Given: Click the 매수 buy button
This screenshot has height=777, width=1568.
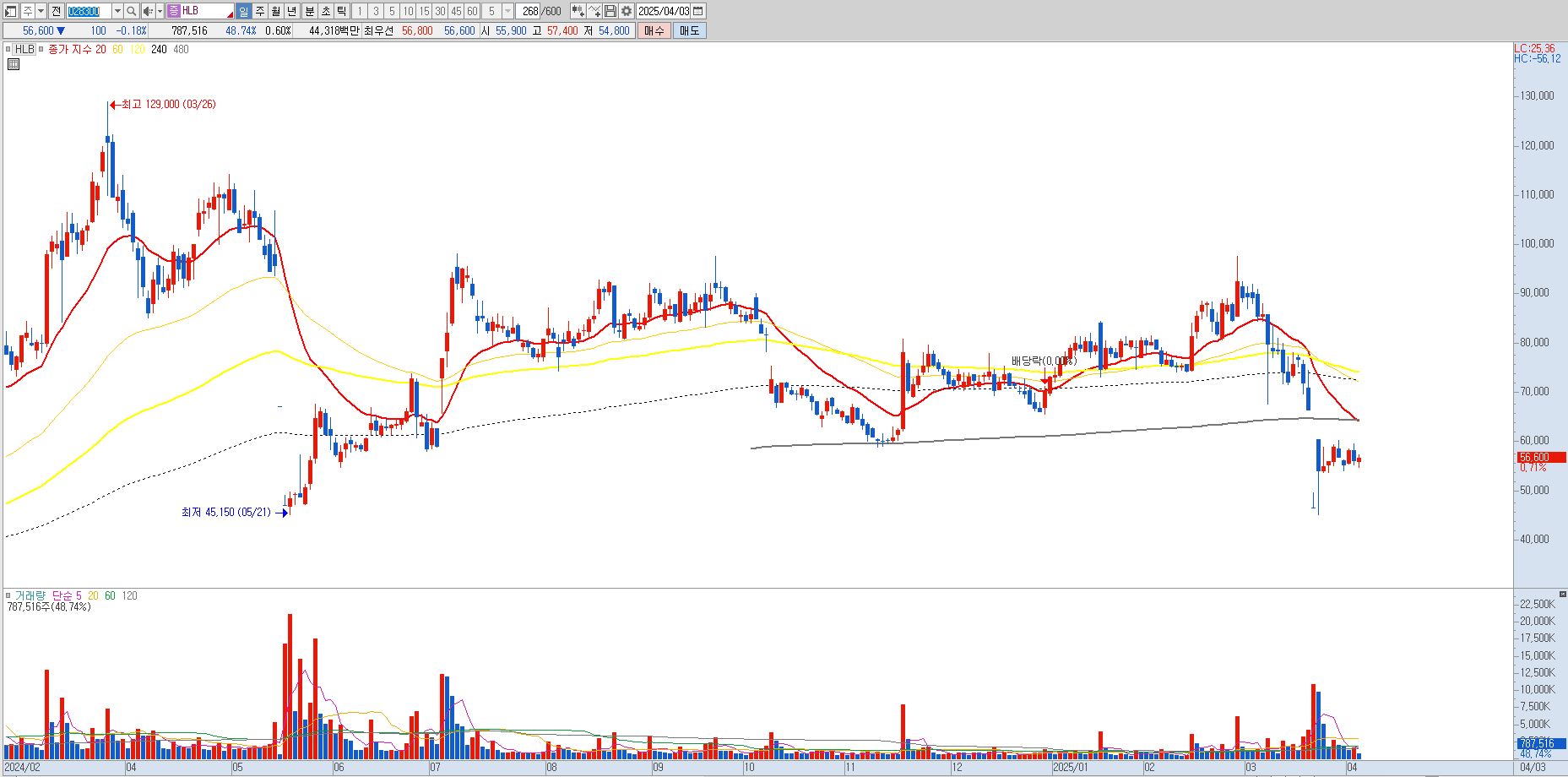Looking at the screenshot, I should tap(654, 30).
